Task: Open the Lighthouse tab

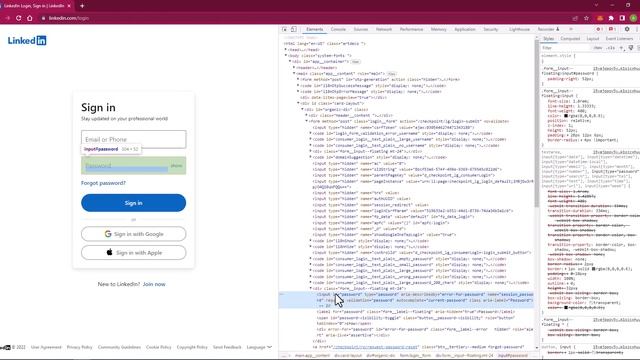Action: point(519,29)
